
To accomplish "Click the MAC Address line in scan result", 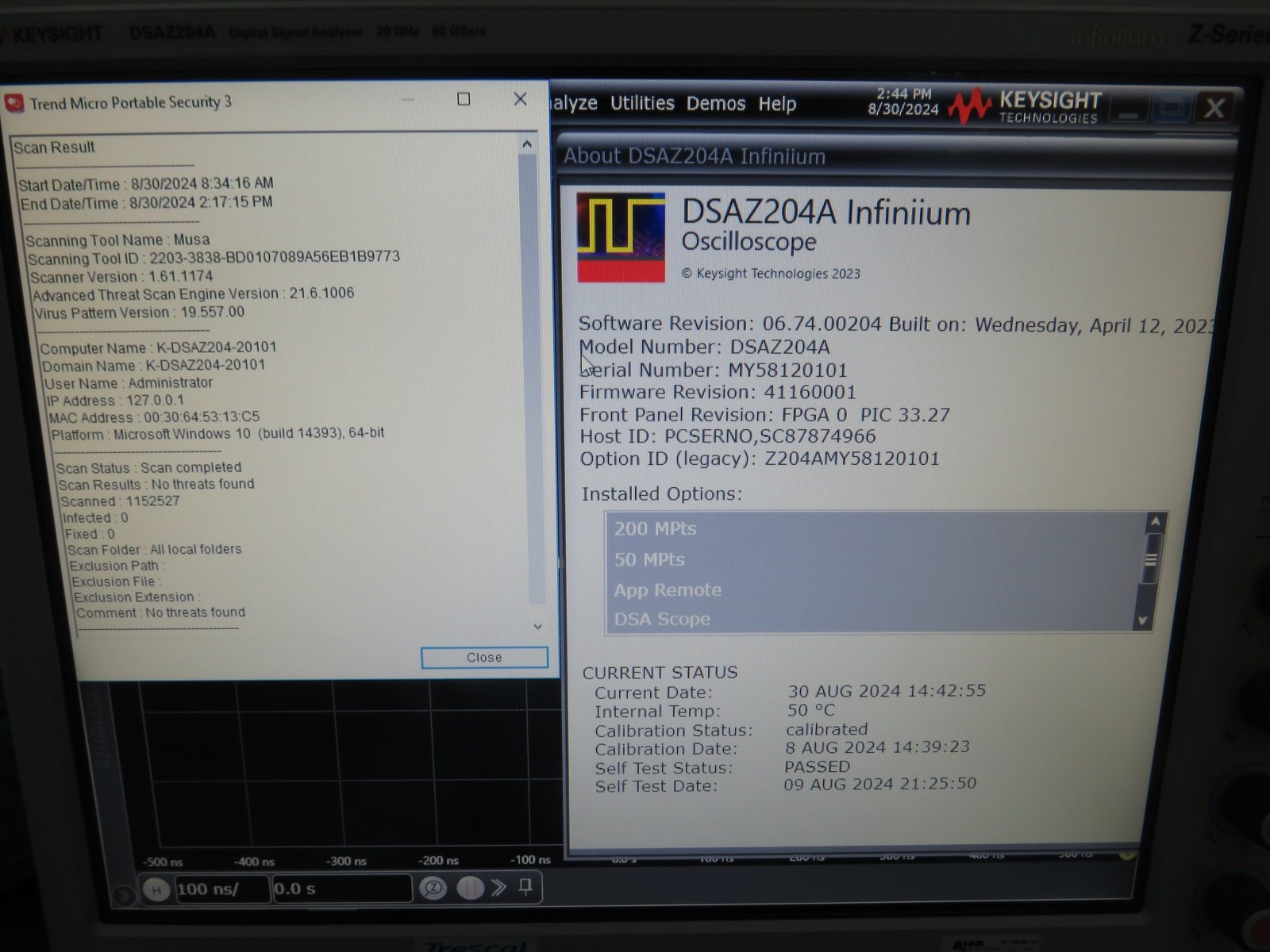I will 154,417.
